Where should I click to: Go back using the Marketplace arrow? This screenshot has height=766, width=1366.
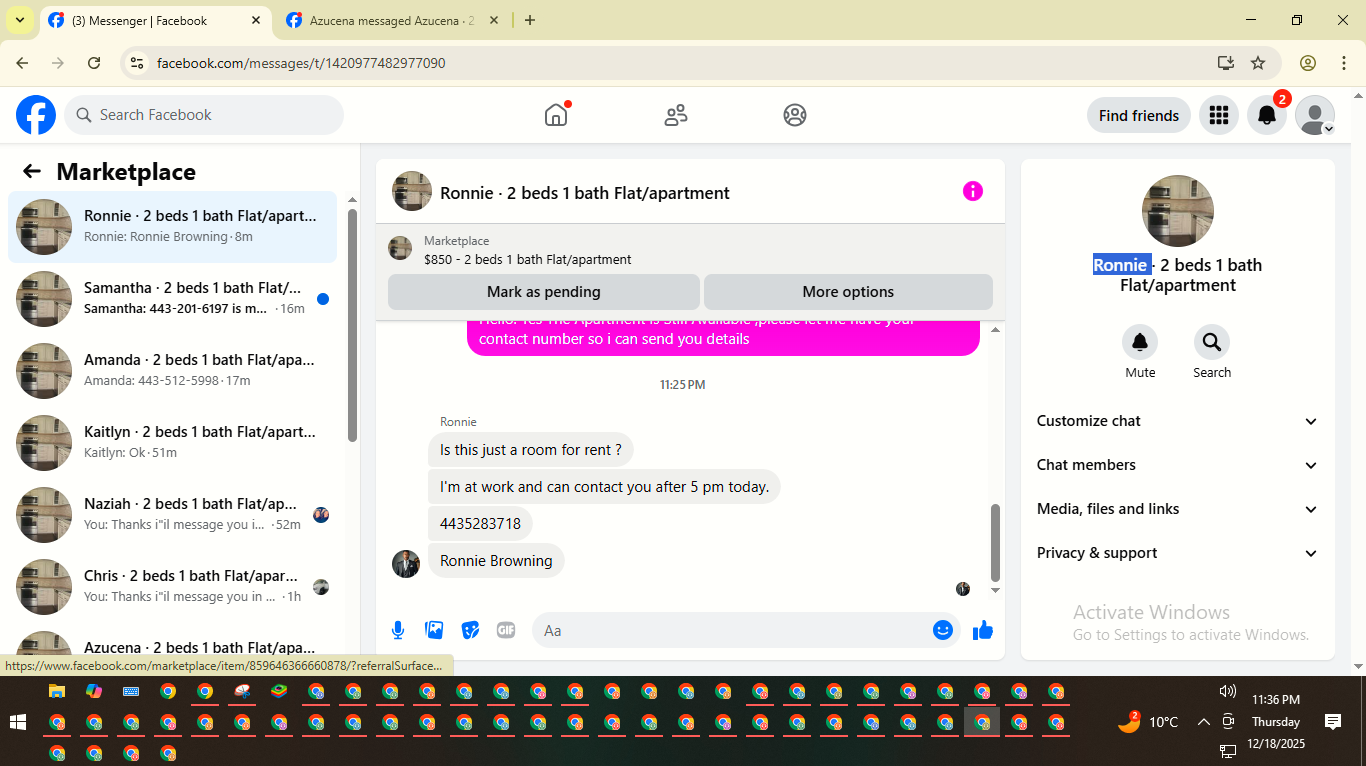[x=32, y=171]
